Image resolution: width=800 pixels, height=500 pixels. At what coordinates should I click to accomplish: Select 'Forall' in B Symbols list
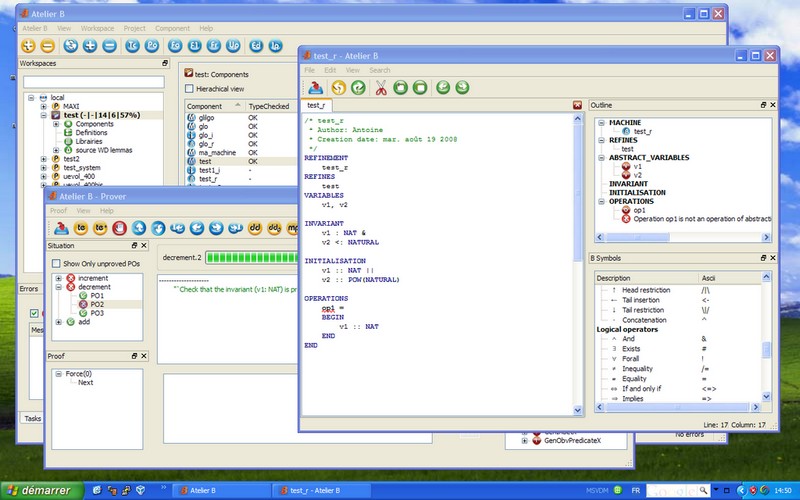pyautogui.click(x=631, y=359)
